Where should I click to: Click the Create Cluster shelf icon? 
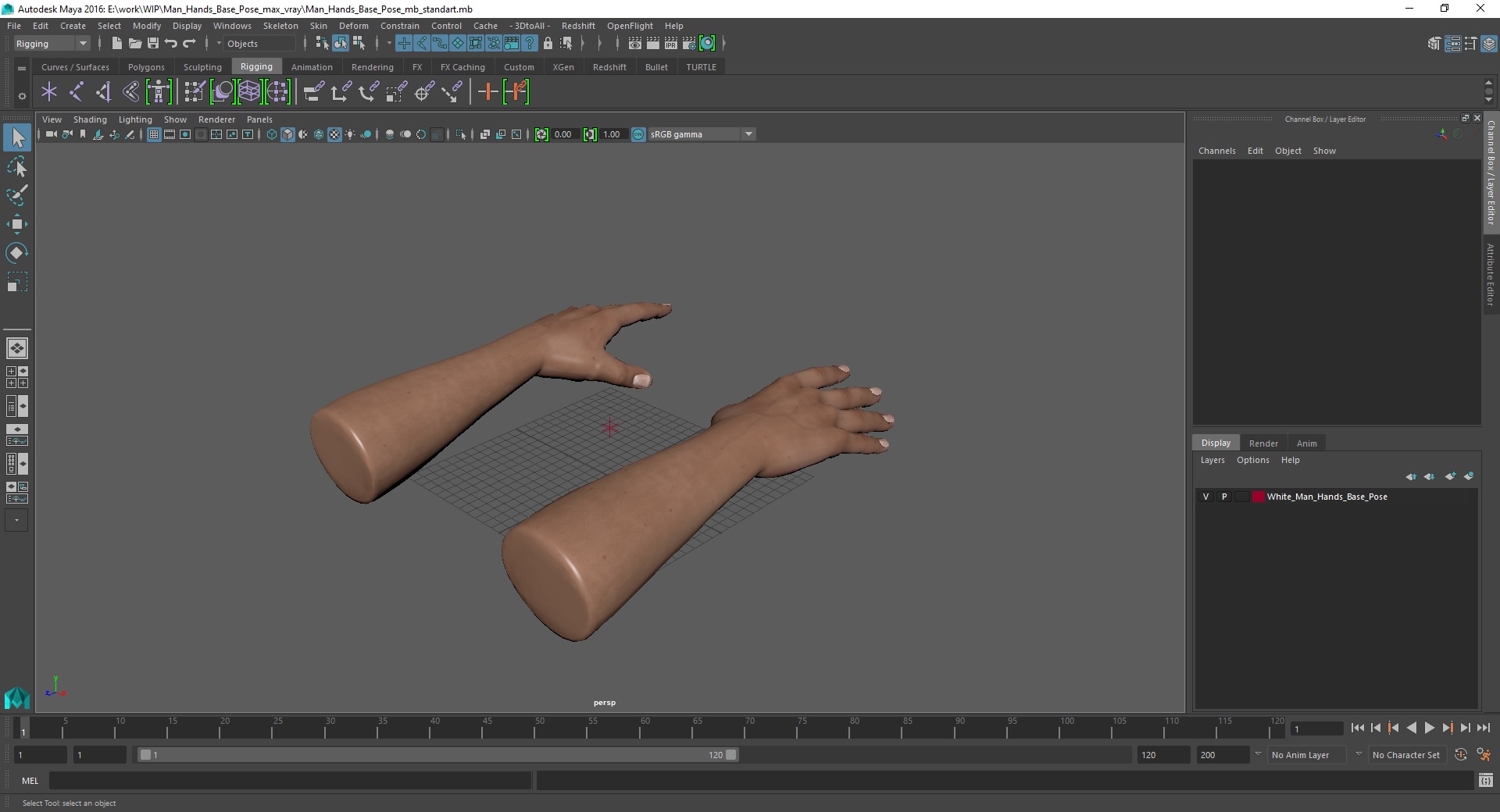pos(277,92)
